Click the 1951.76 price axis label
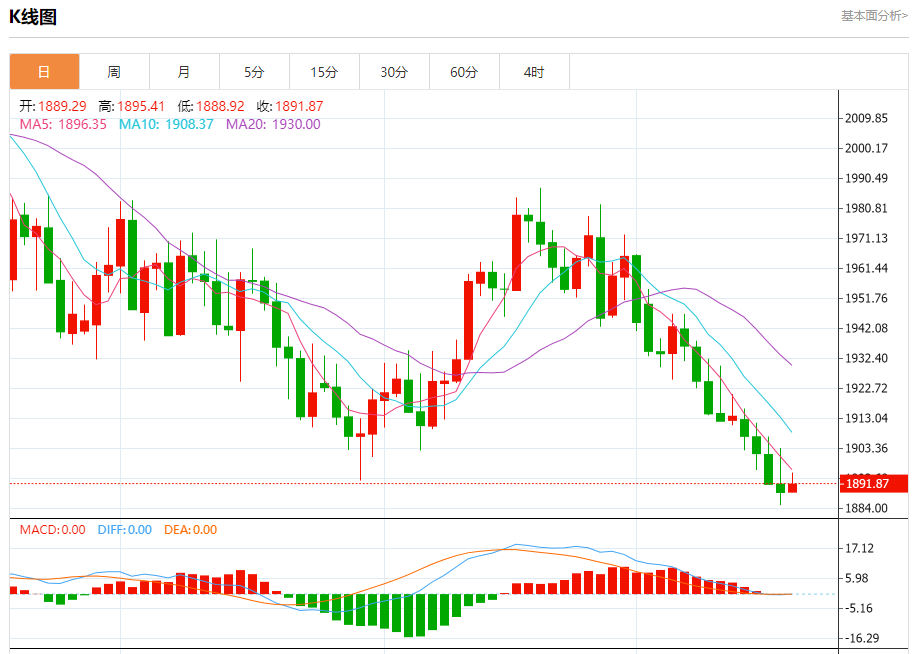 point(867,298)
